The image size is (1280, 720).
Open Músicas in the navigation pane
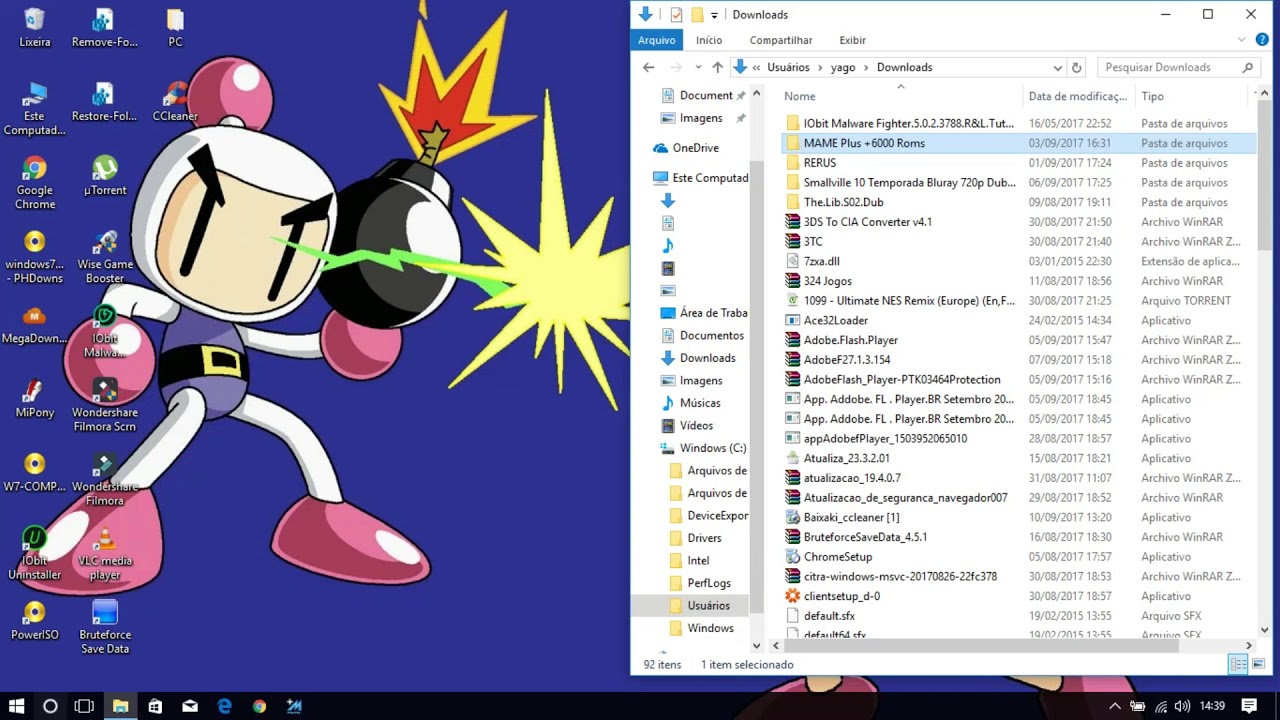tap(700, 403)
